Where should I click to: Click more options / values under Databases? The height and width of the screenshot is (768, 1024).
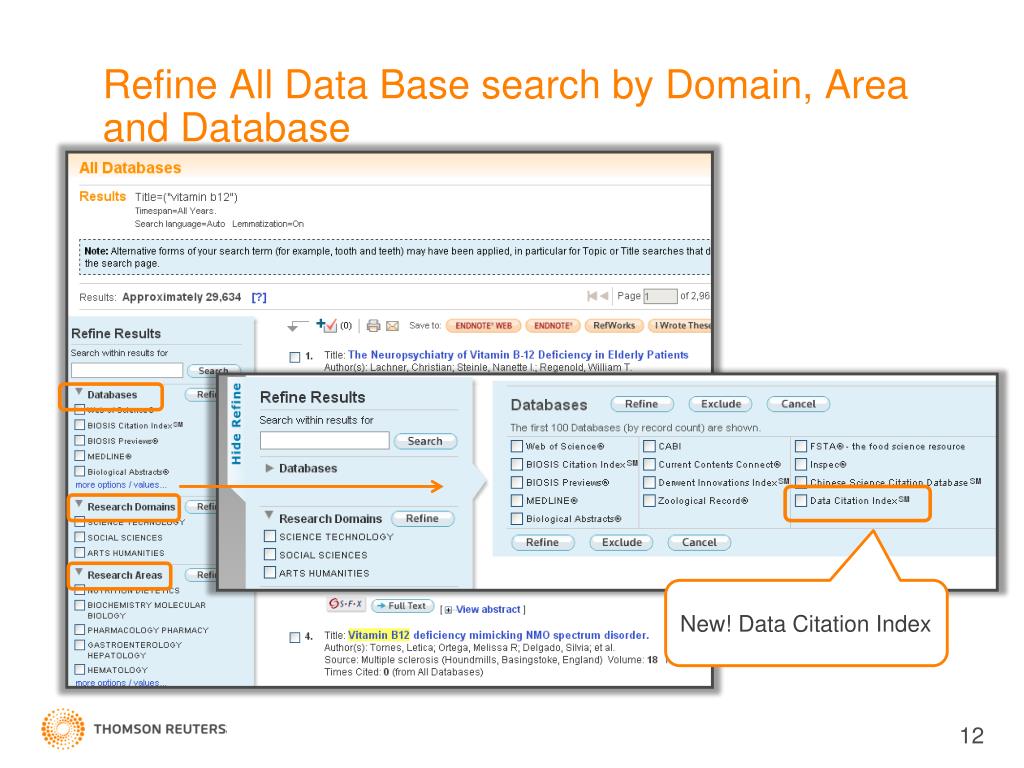tap(121, 485)
